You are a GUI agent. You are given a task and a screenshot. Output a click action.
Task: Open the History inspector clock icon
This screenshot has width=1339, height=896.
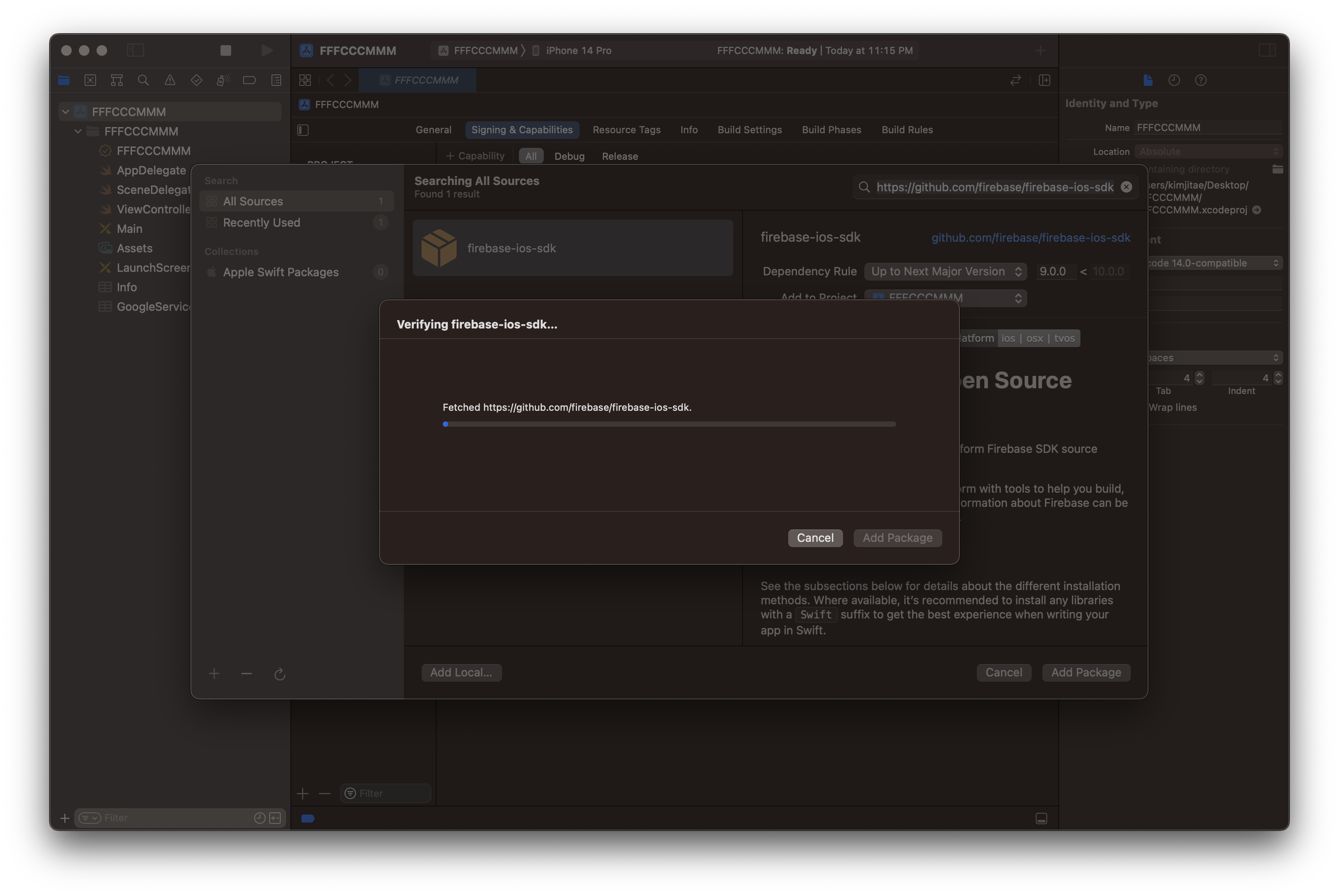click(1174, 80)
